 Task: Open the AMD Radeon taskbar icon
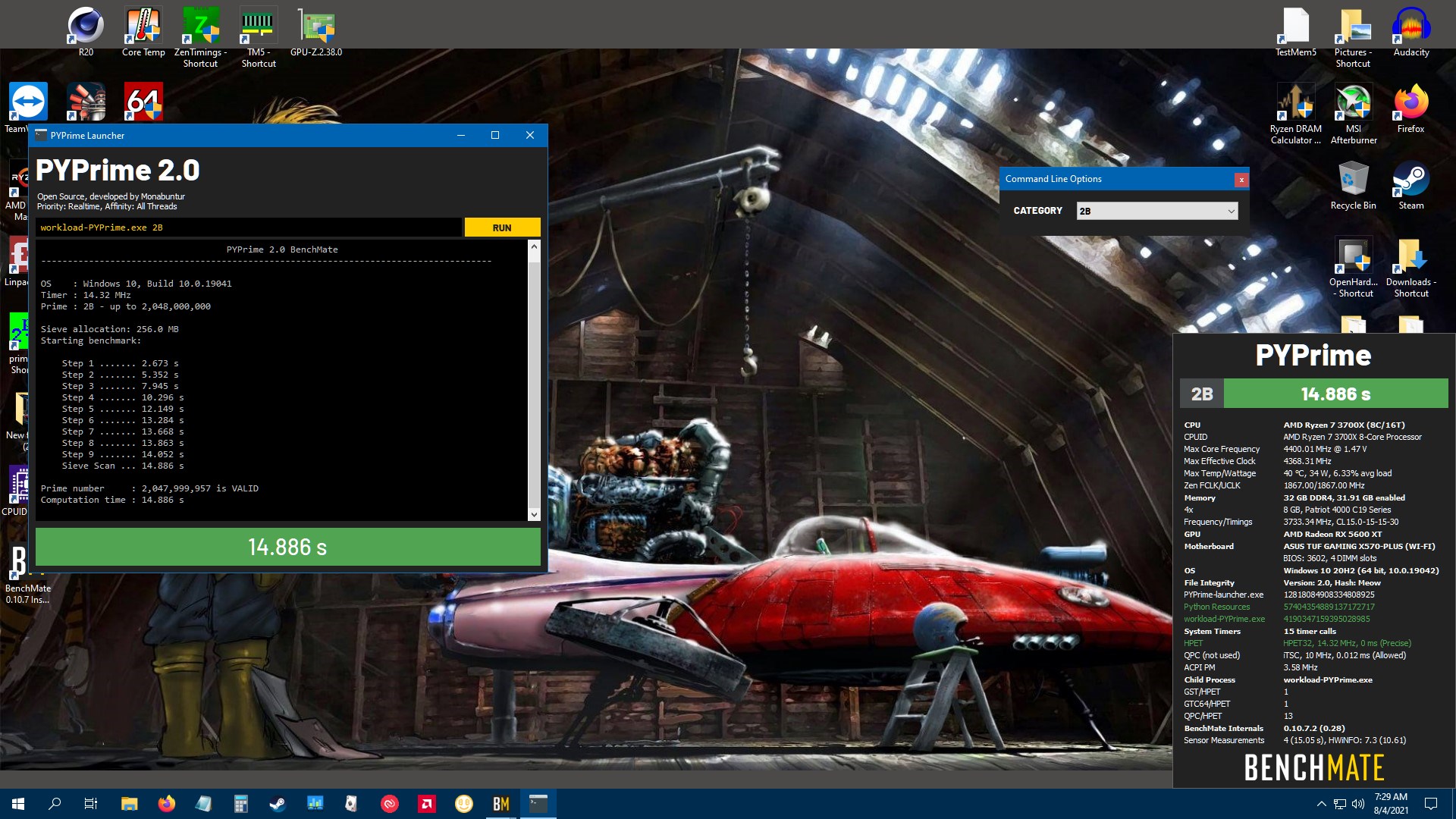(x=427, y=804)
